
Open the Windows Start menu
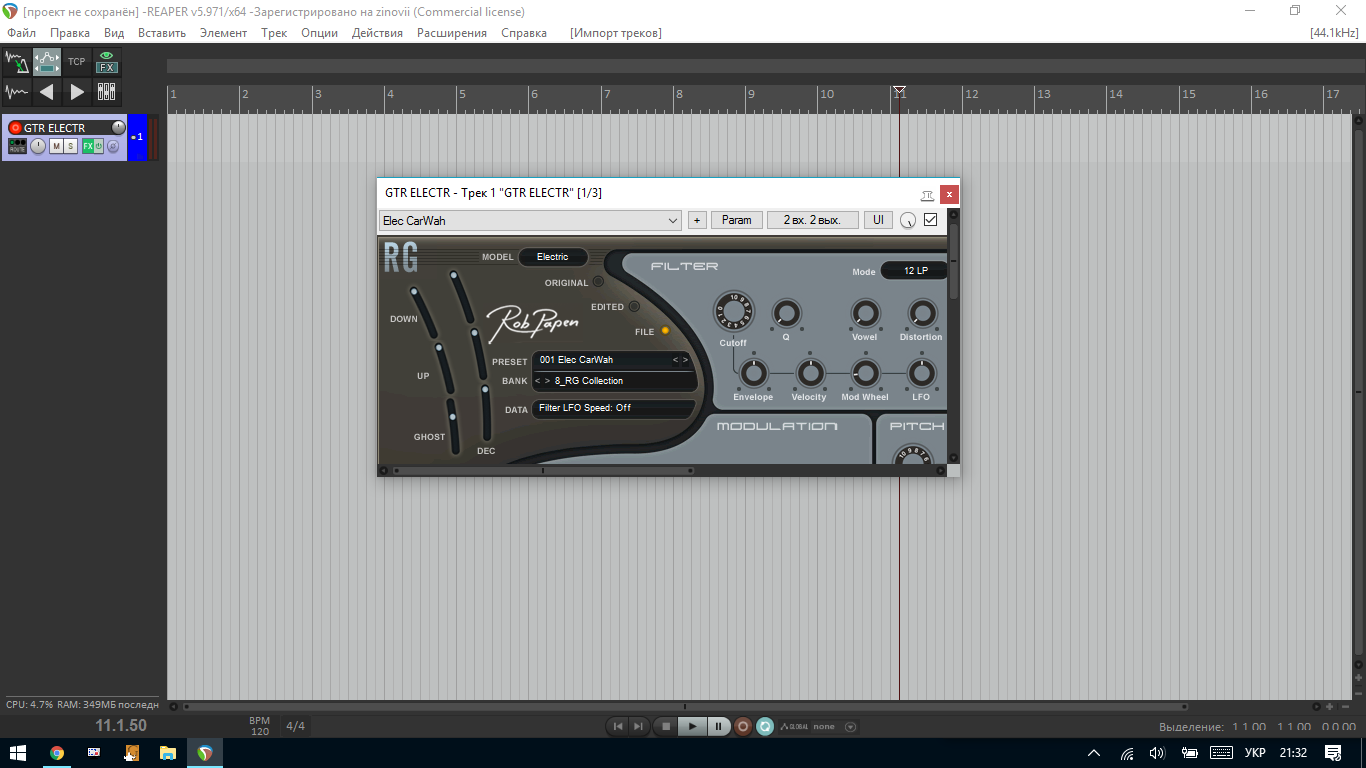pos(18,753)
